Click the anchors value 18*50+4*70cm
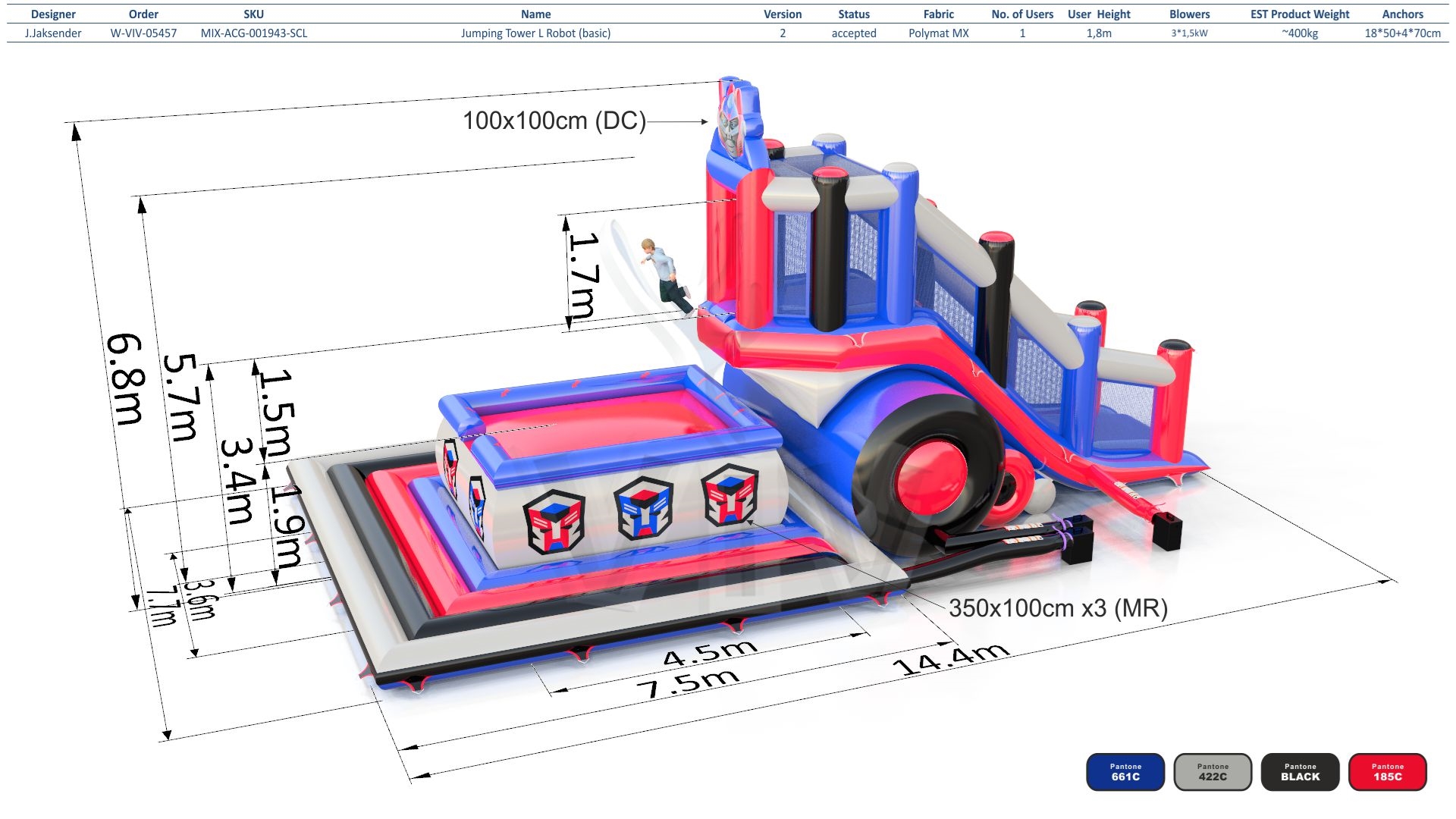The height and width of the screenshot is (819, 1456). click(1403, 33)
